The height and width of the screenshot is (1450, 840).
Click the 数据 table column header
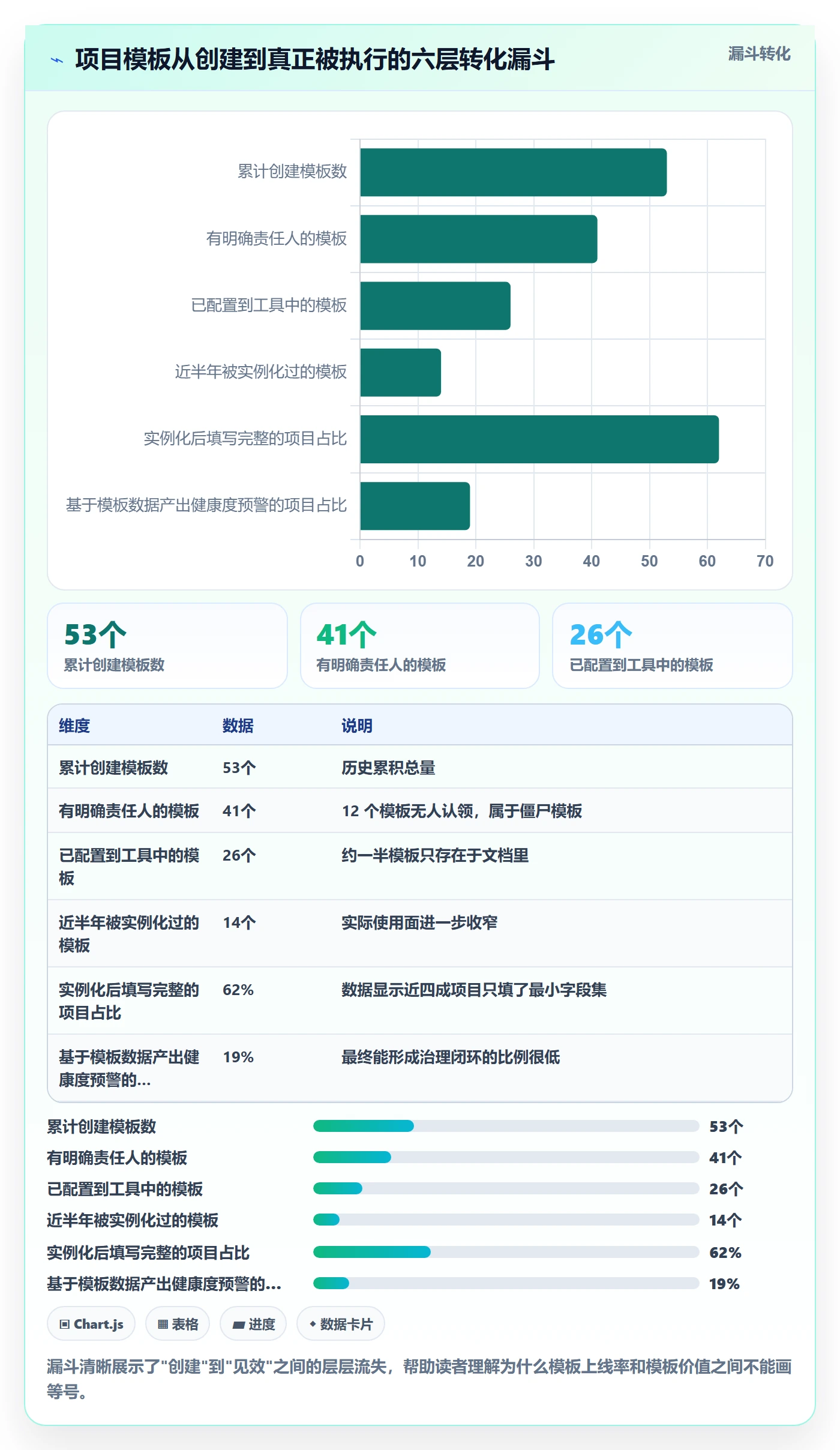(x=238, y=726)
